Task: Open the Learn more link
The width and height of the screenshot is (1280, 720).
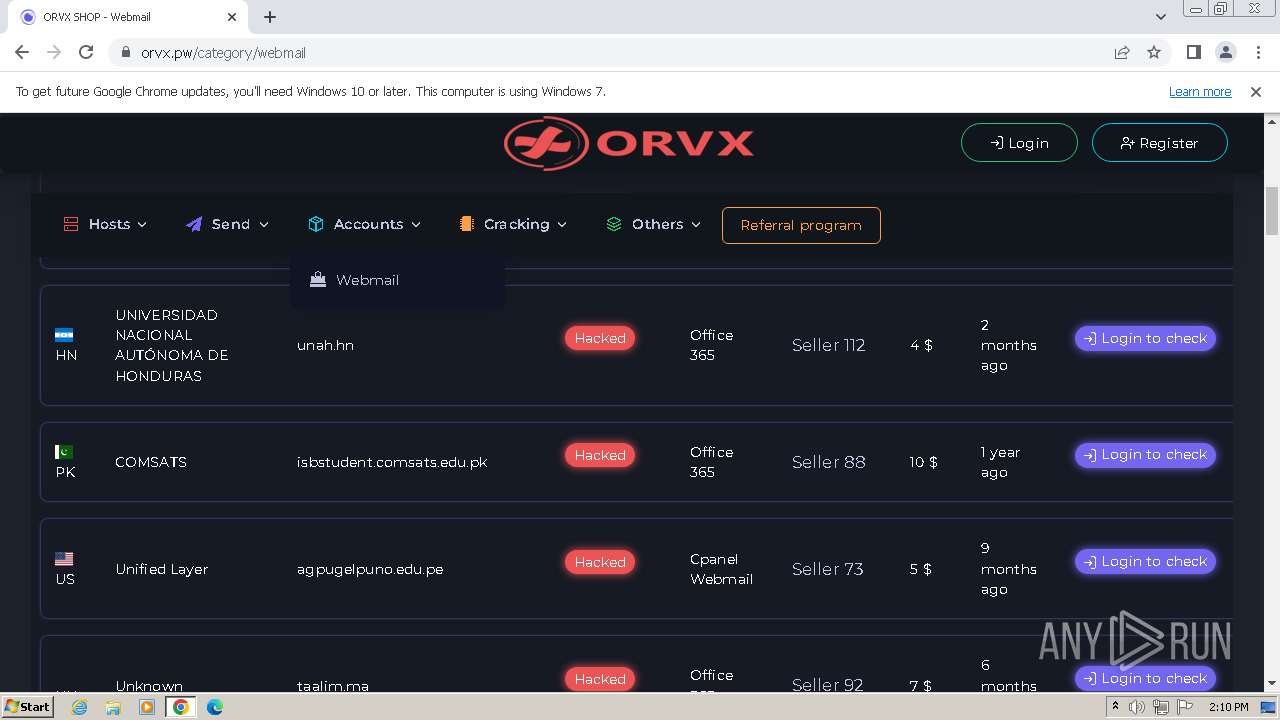Action: 1200,91
